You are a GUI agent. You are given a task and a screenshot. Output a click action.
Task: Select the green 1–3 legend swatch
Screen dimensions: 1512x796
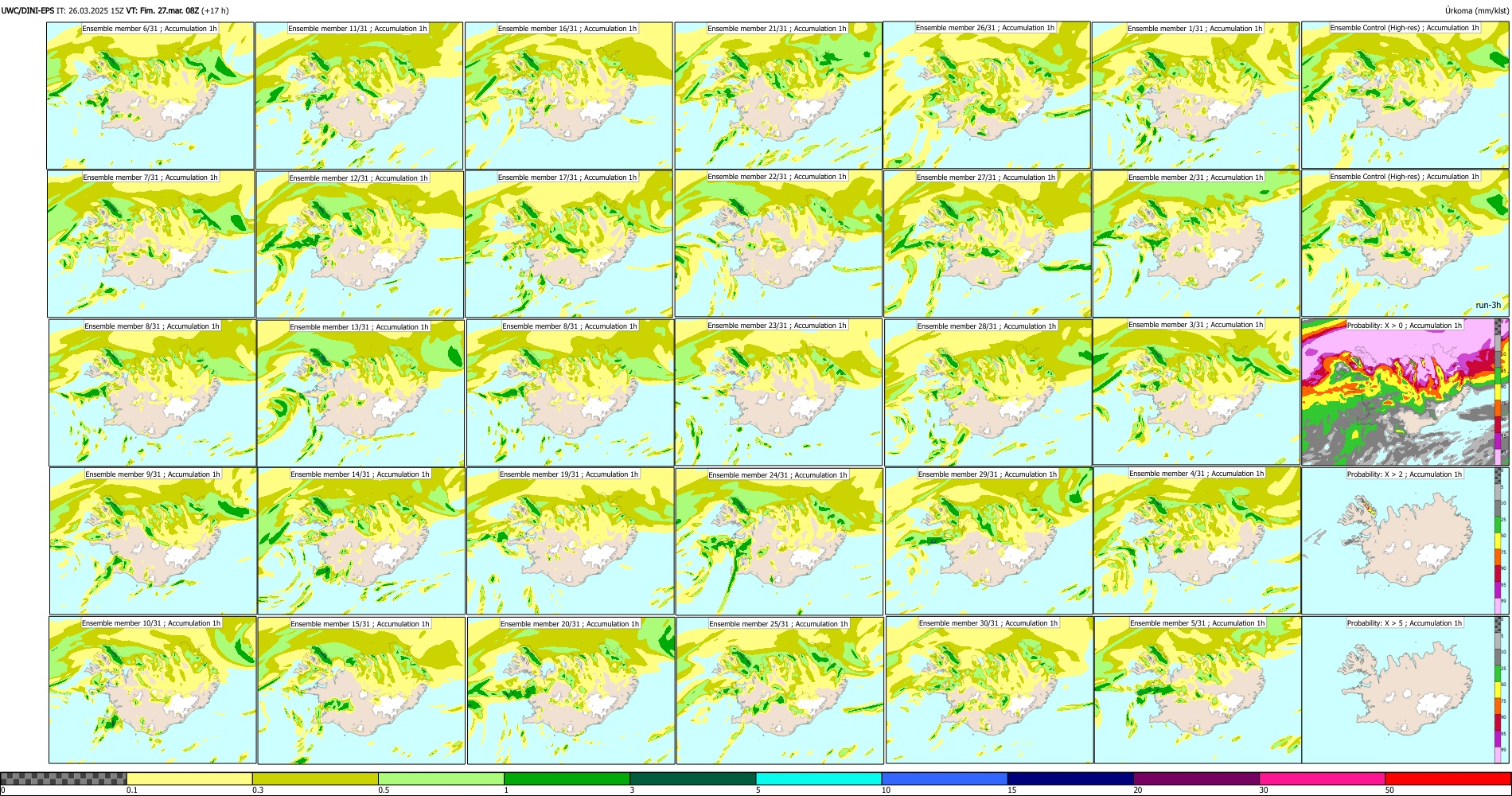click(567, 778)
